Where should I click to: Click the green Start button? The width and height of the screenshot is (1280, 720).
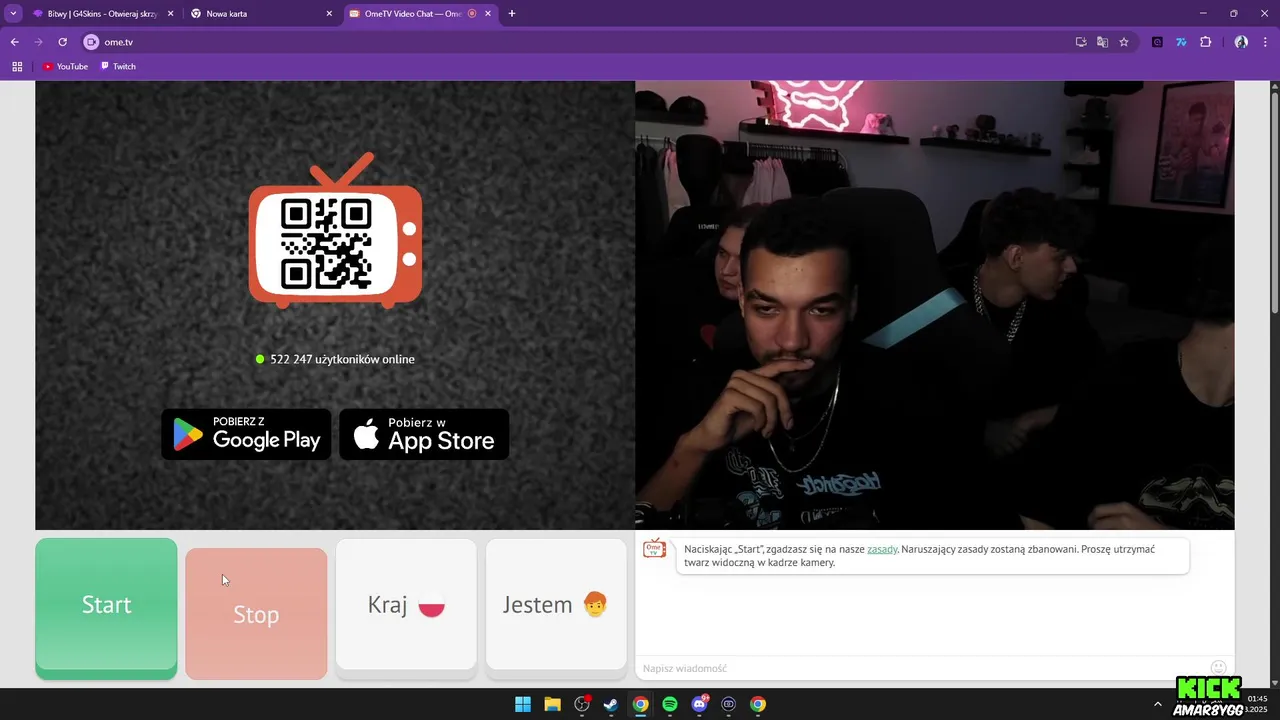[106, 608]
